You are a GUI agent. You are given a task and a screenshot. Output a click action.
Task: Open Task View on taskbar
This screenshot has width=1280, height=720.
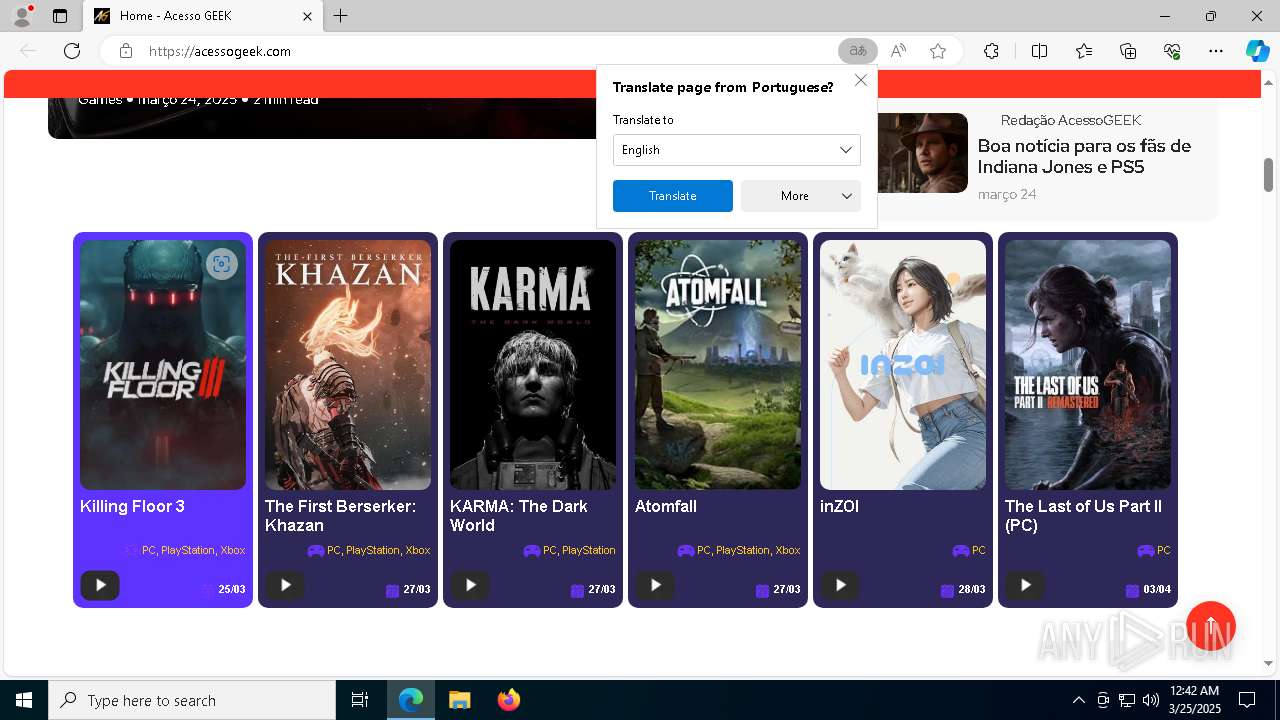pyautogui.click(x=360, y=700)
